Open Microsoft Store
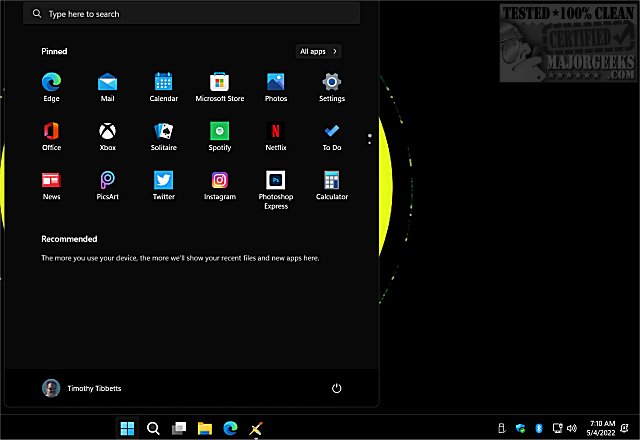The image size is (640, 440). (219, 83)
